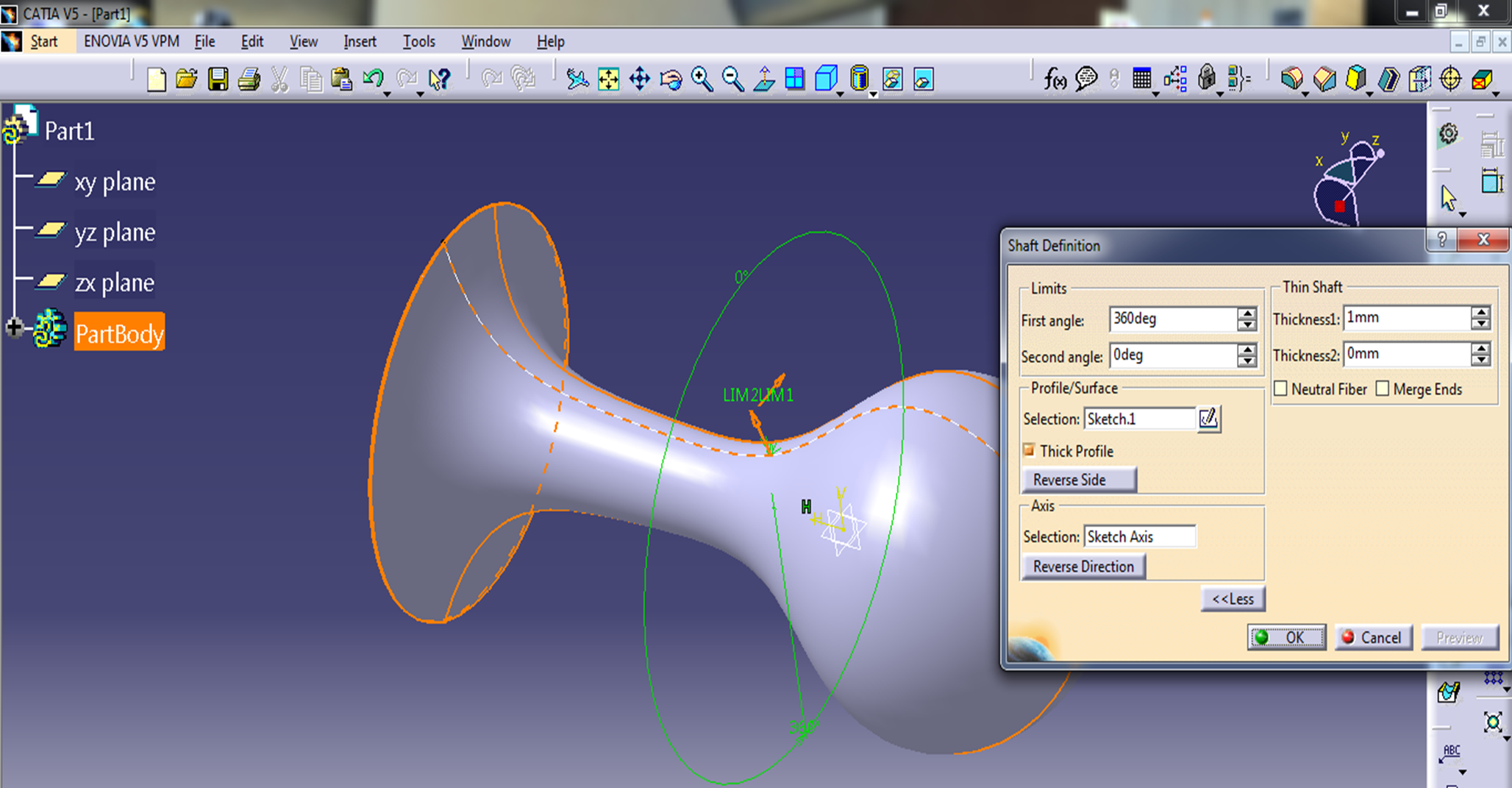Open the view mode dropdown arrow

click(873, 94)
